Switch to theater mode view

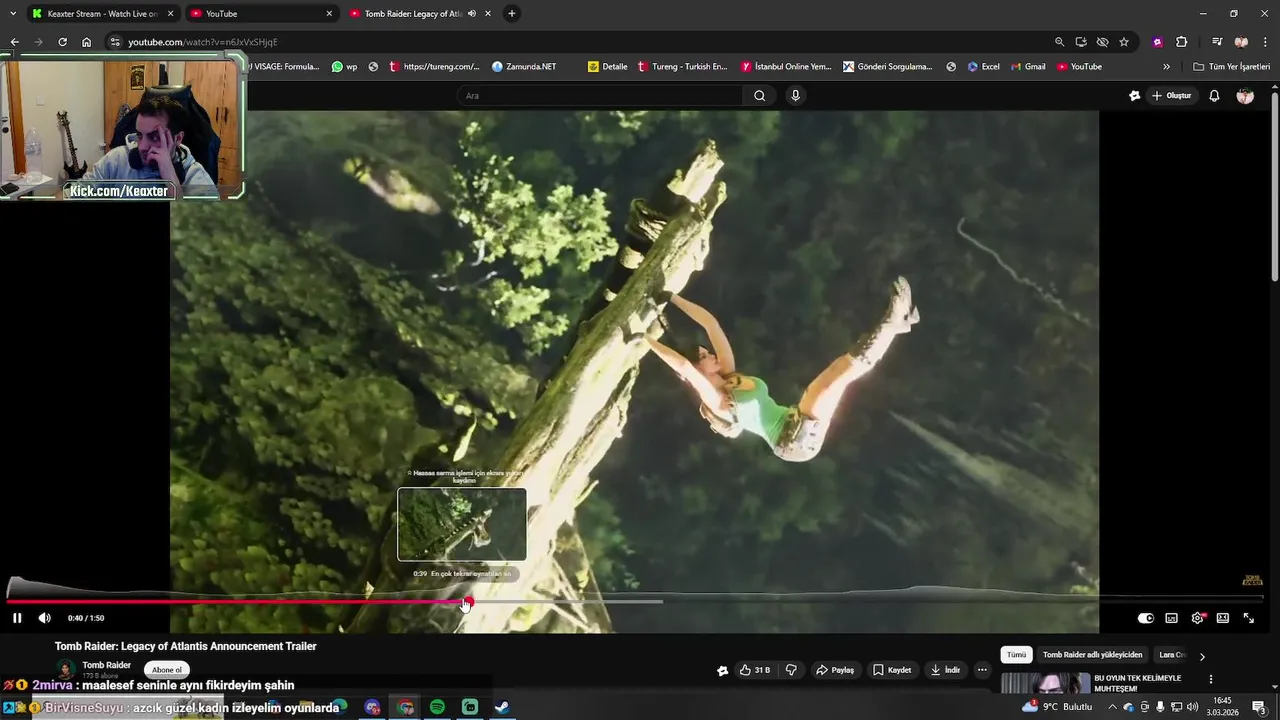tap(1222, 618)
